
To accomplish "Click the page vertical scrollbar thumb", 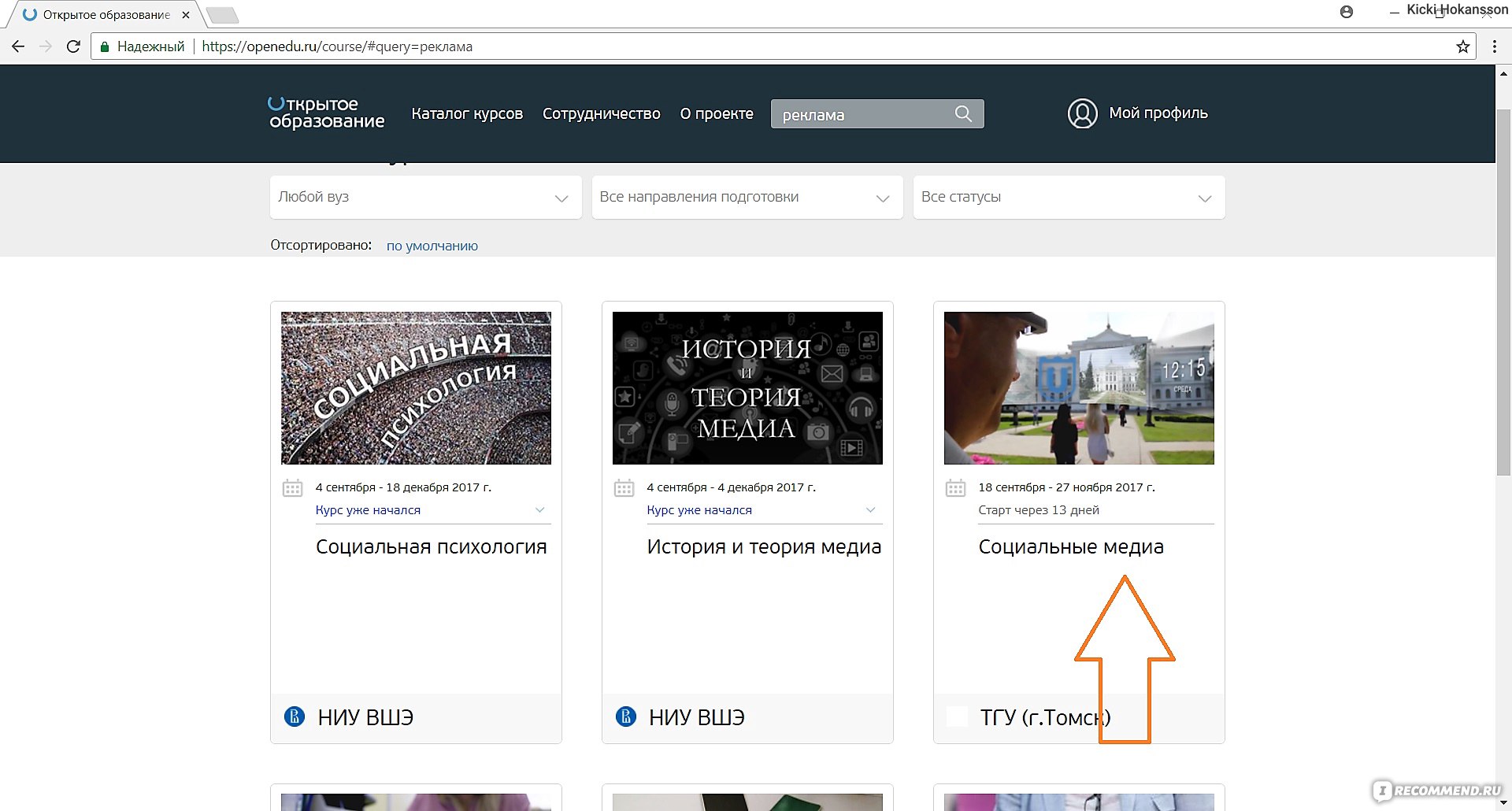I will click(x=1503, y=291).
